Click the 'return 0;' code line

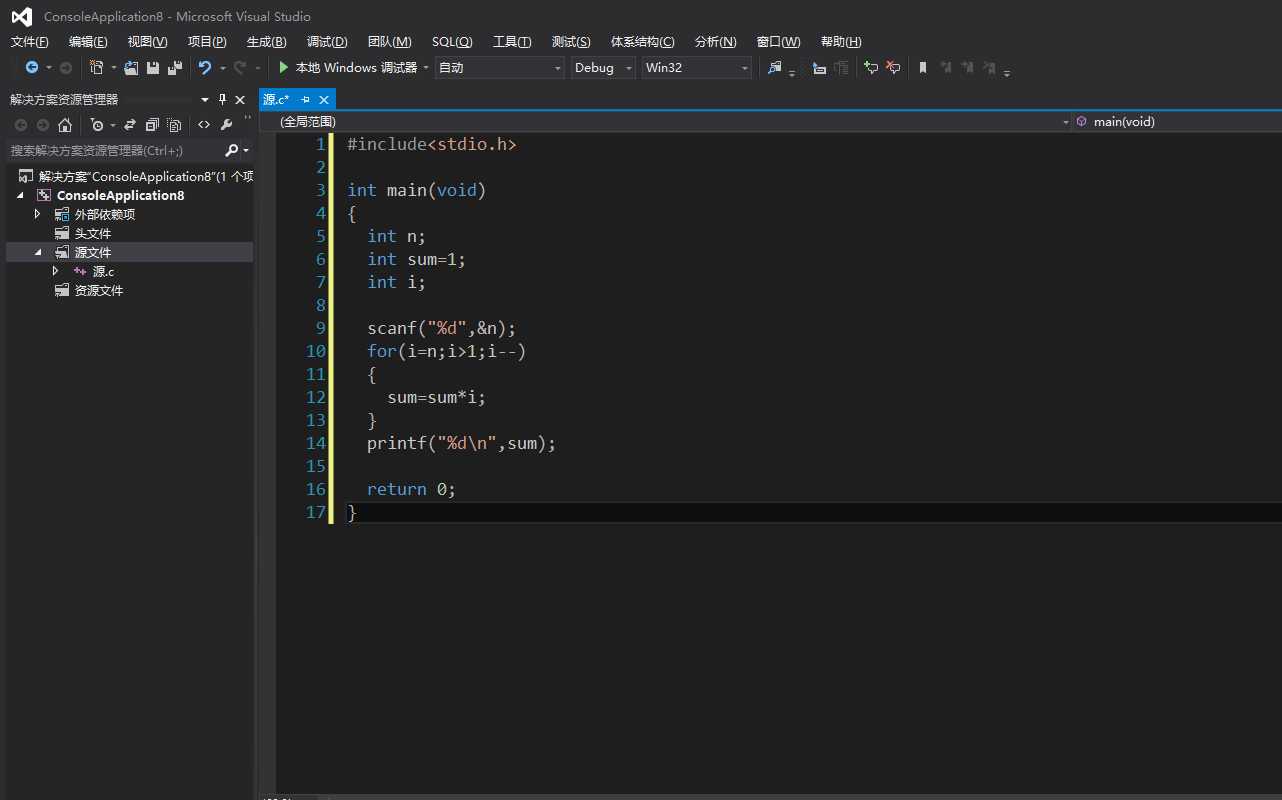411,489
